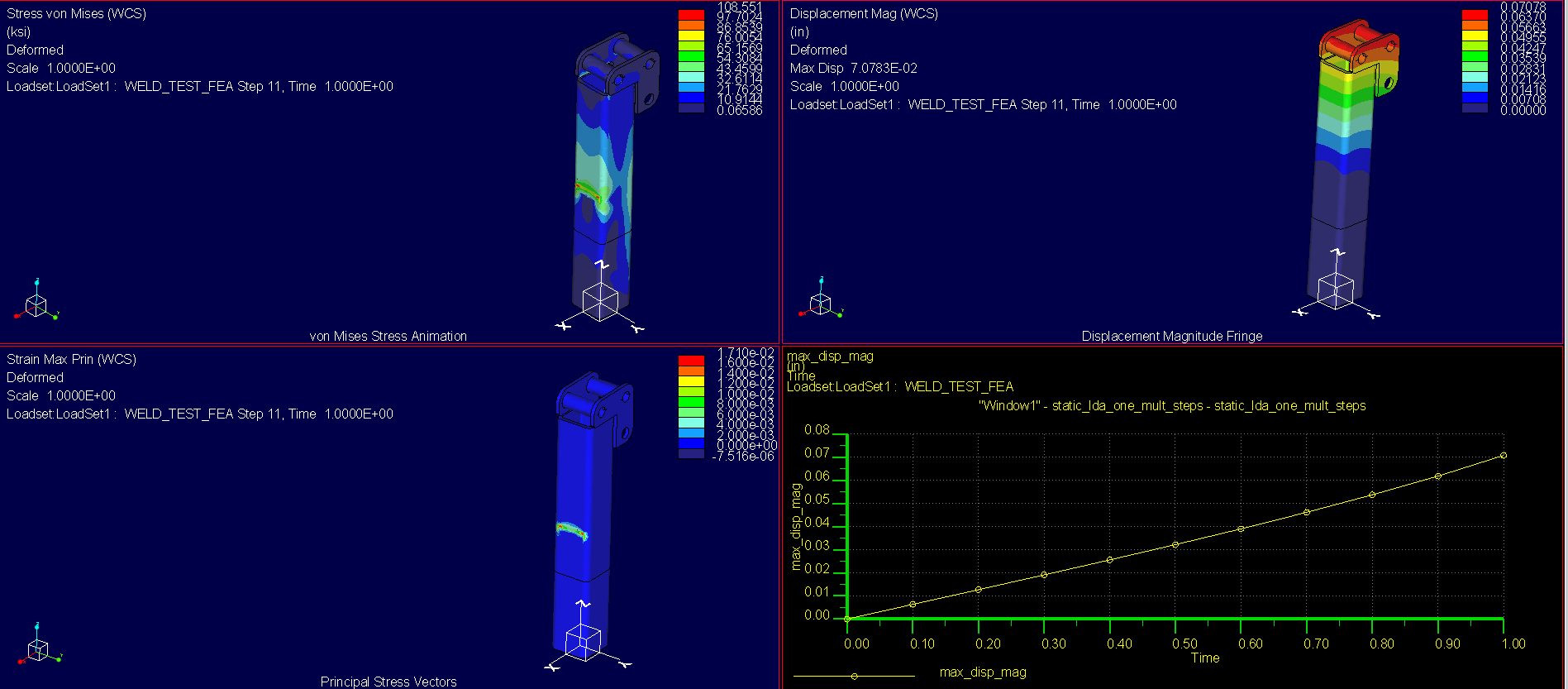Click the 'Max Disp 7.0783E-02' label
Image resolution: width=1568 pixels, height=689 pixels.
[853, 68]
